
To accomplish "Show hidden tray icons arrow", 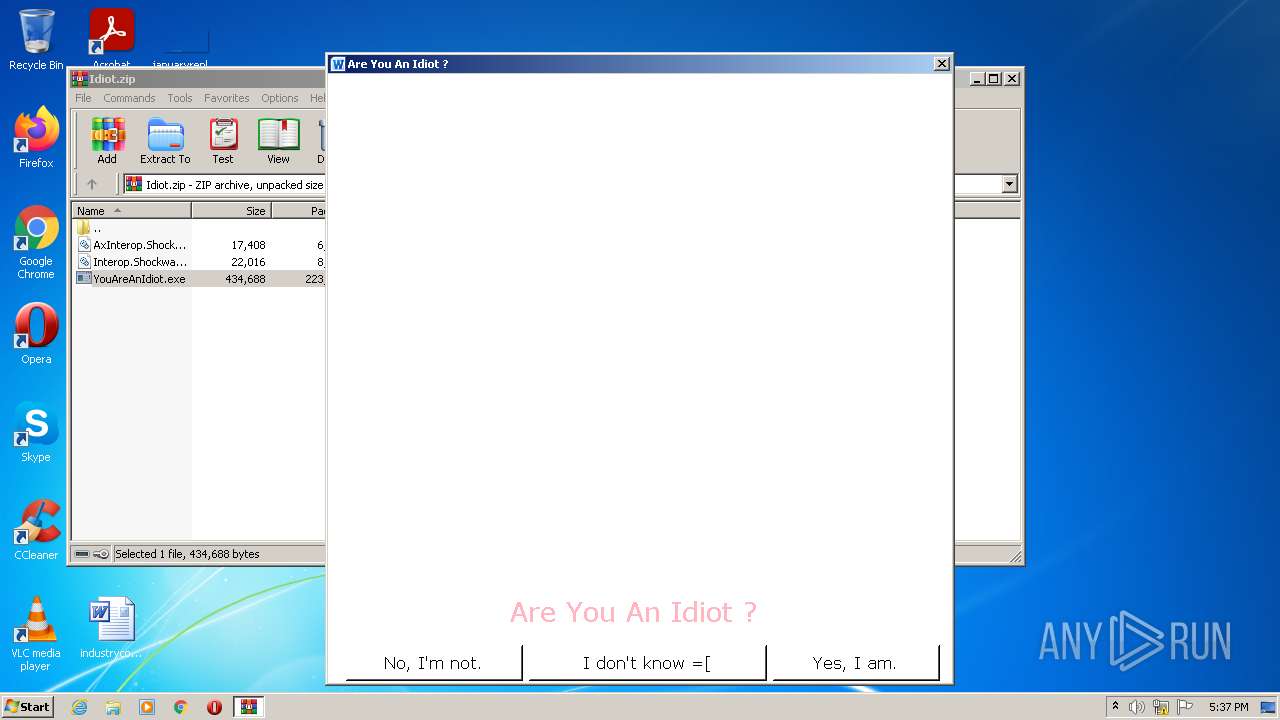I will [1115, 707].
